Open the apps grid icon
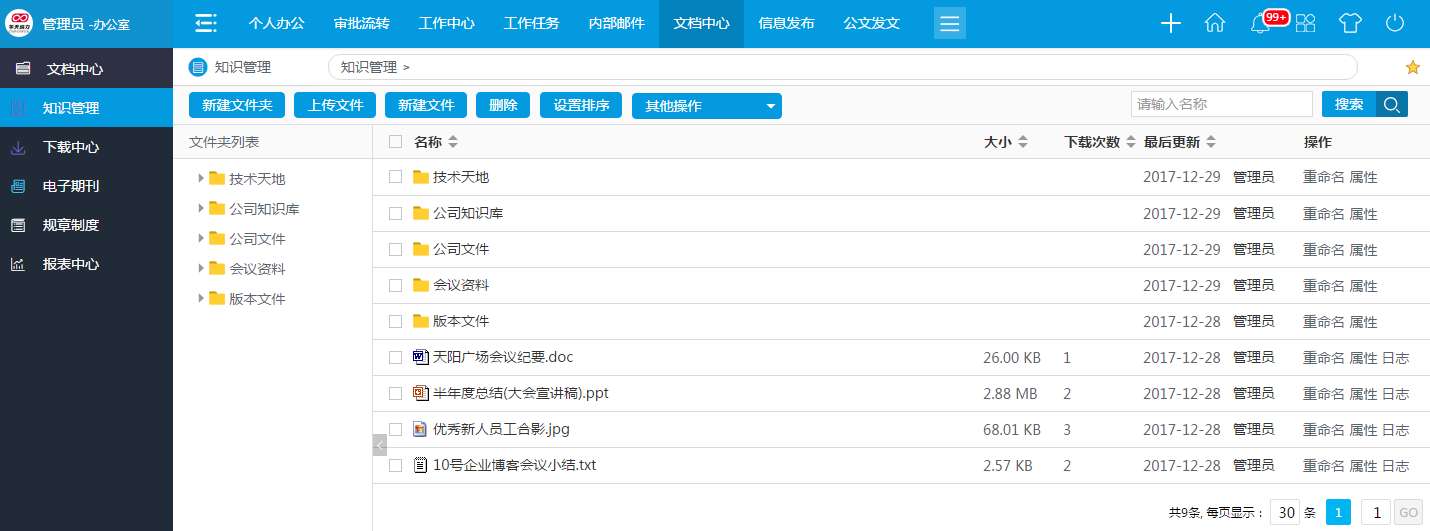This screenshot has height=531, width=1430. (x=1305, y=23)
